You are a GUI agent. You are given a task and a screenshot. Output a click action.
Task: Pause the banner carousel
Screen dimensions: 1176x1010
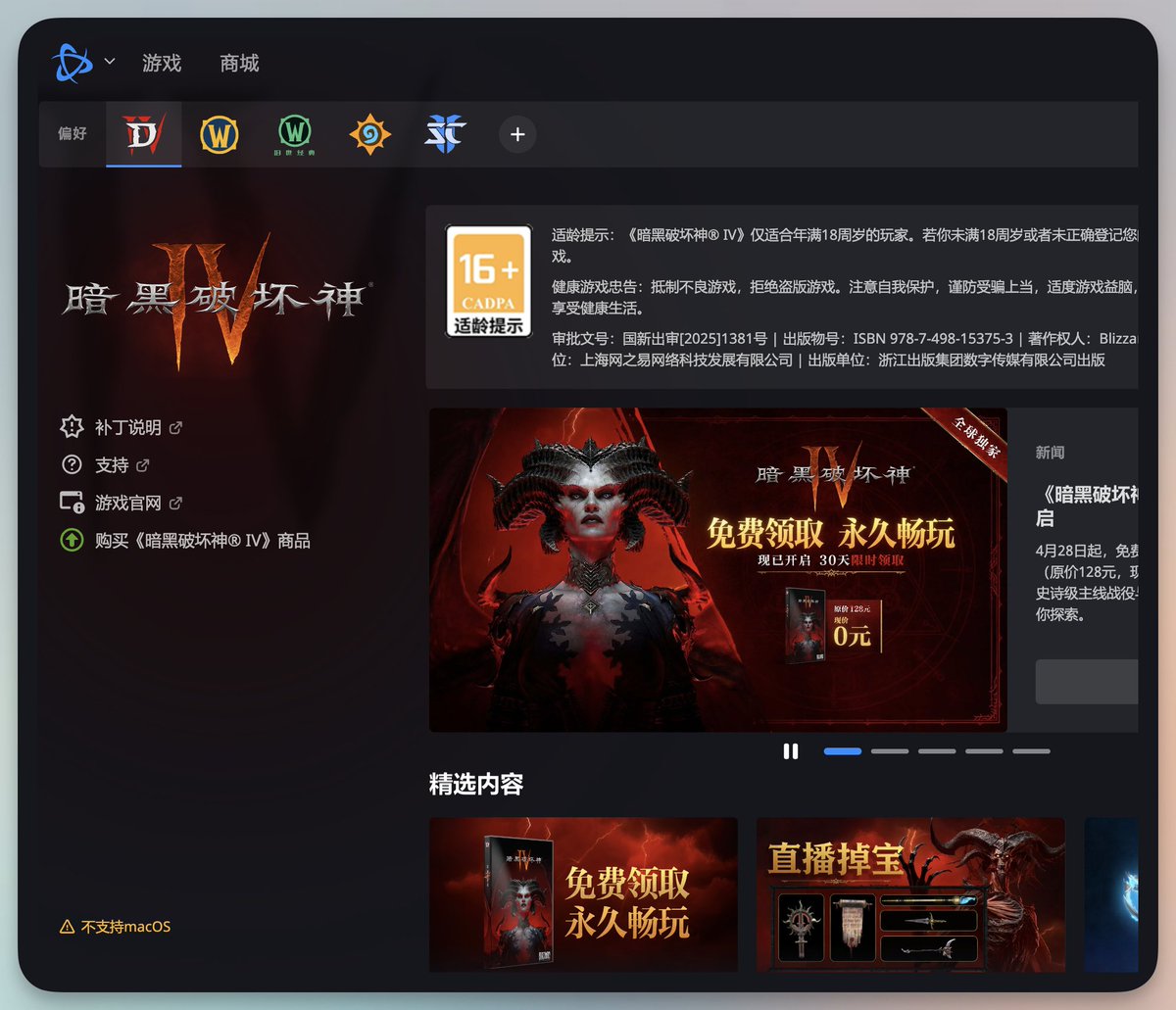(x=791, y=751)
